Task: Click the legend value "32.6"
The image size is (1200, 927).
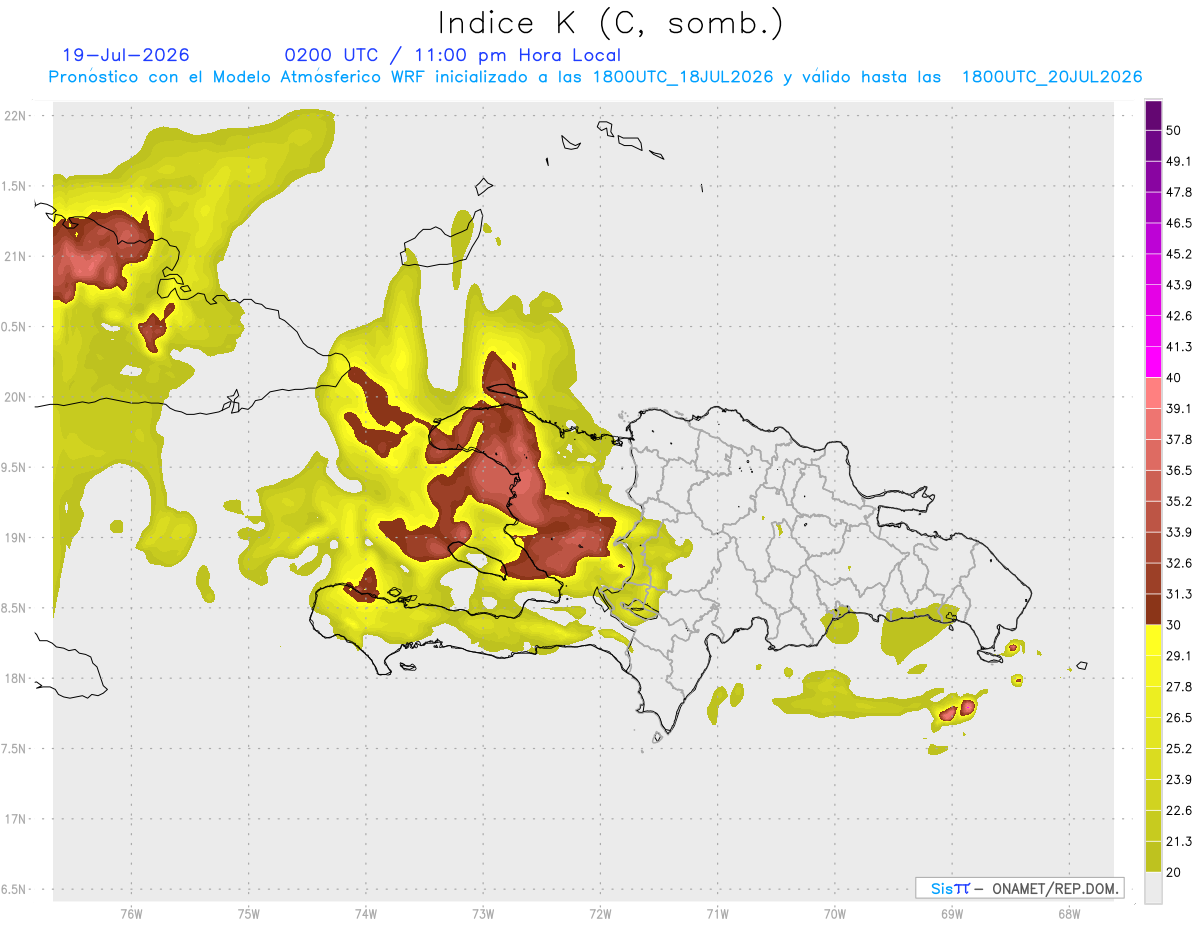Action: (1179, 563)
